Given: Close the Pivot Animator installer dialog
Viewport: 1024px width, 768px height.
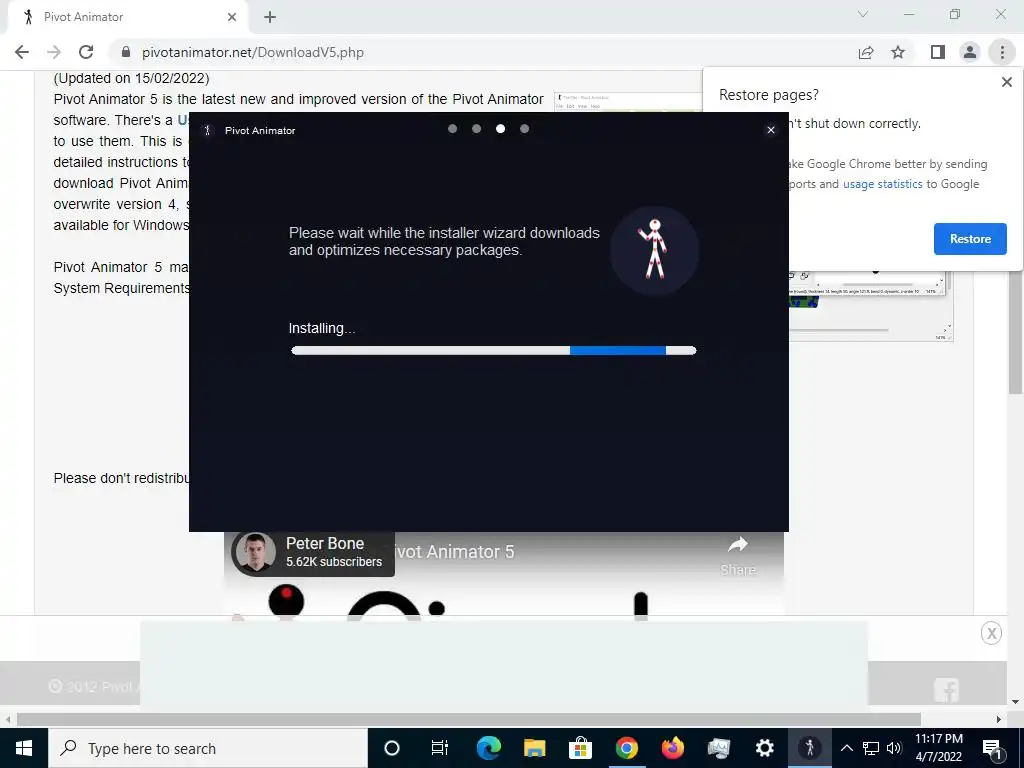Looking at the screenshot, I should (771, 130).
